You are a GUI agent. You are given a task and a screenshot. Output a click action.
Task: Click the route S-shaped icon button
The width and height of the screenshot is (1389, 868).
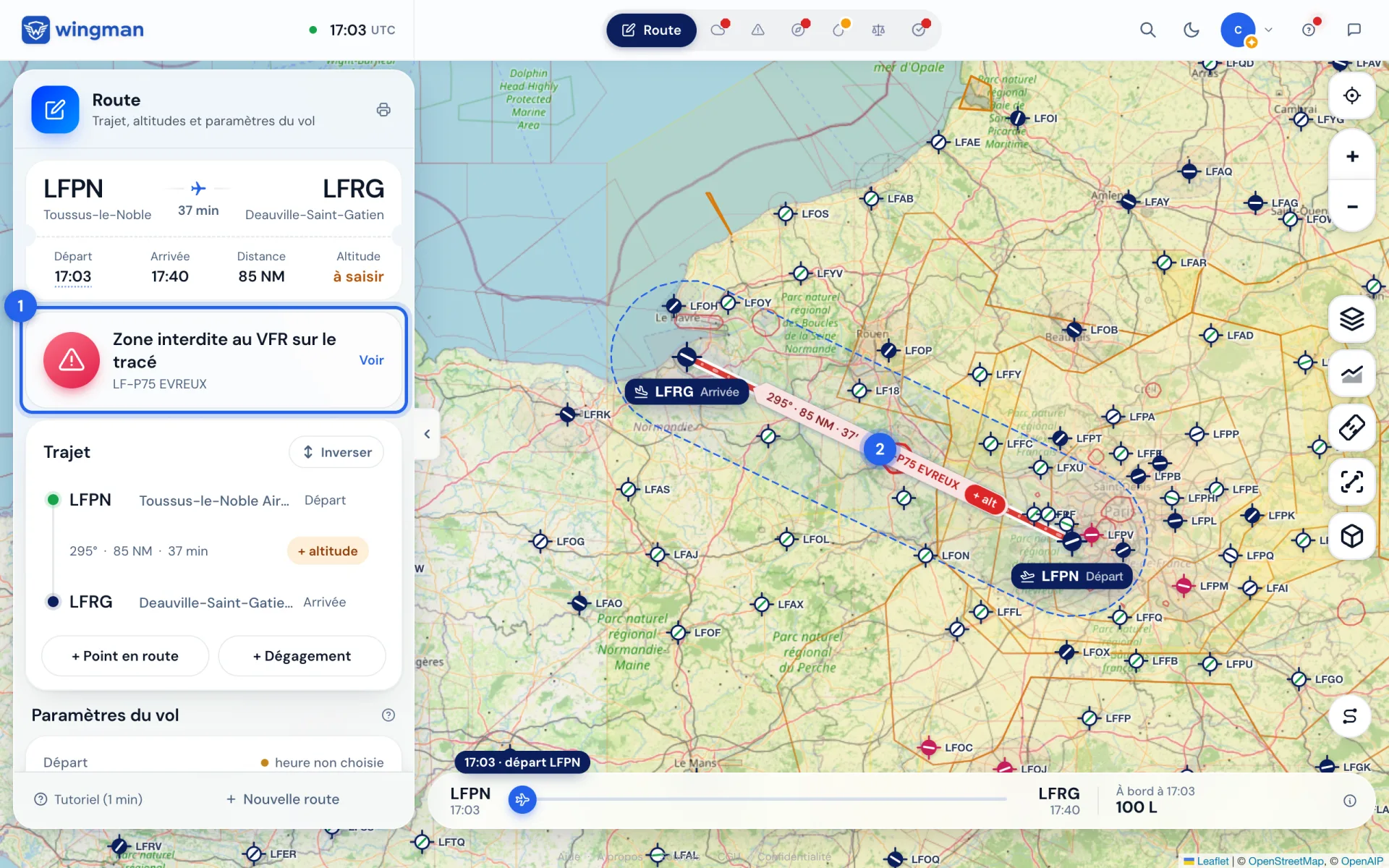[x=1350, y=716]
